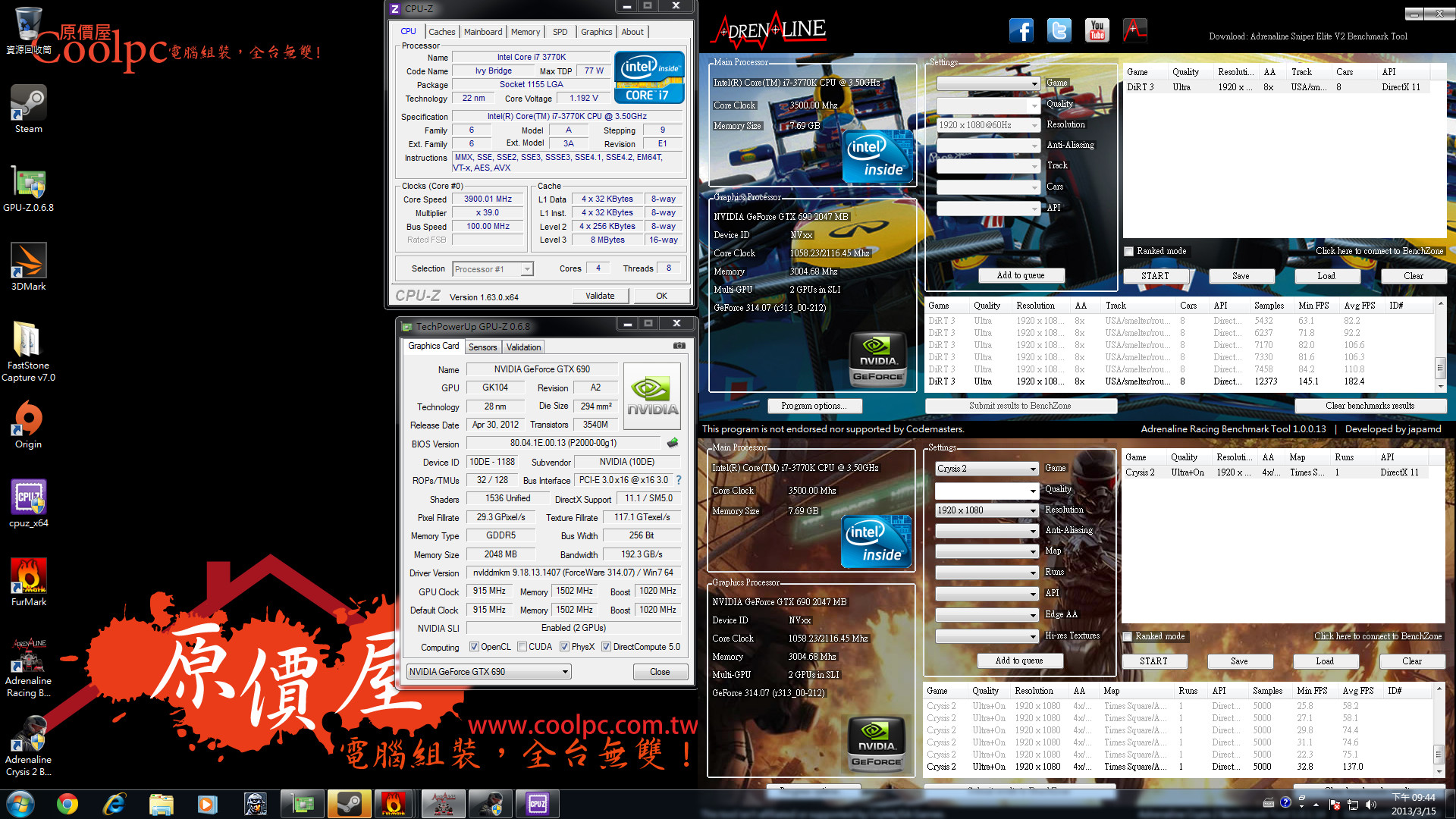1456x819 pixels.
Task: Open Internet Explorer from the taskbar
Action: 115,804
